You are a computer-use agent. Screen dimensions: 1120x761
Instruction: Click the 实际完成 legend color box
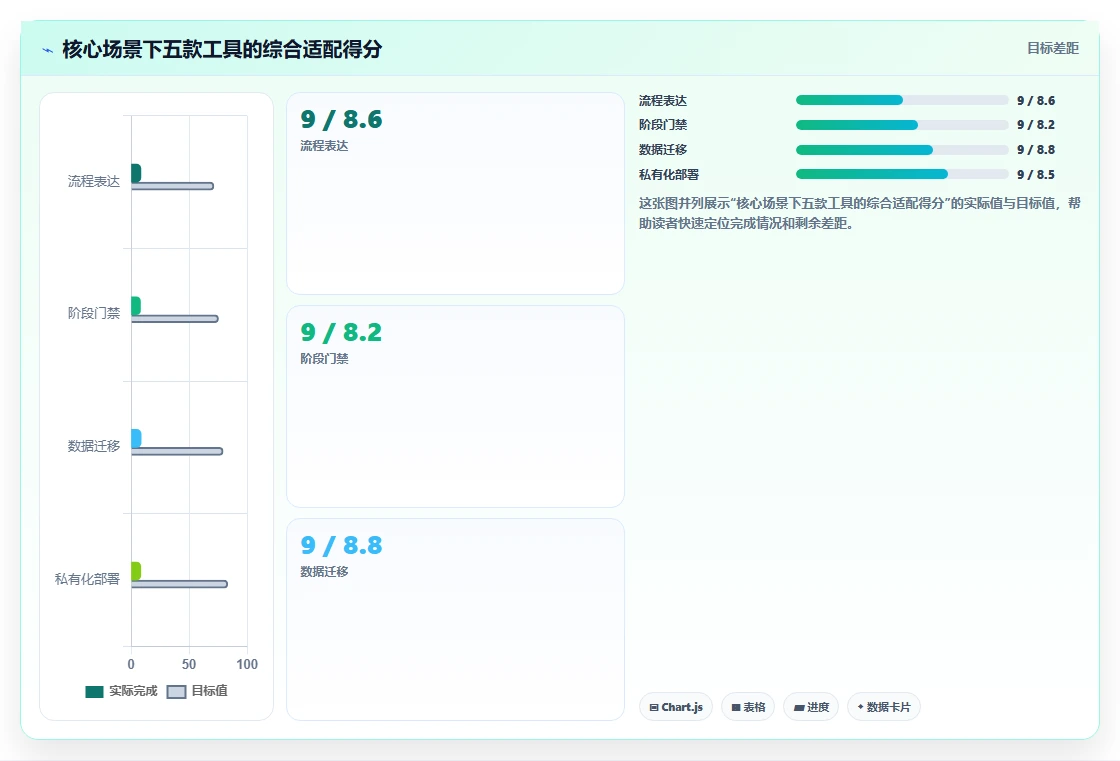click(94, 692)
